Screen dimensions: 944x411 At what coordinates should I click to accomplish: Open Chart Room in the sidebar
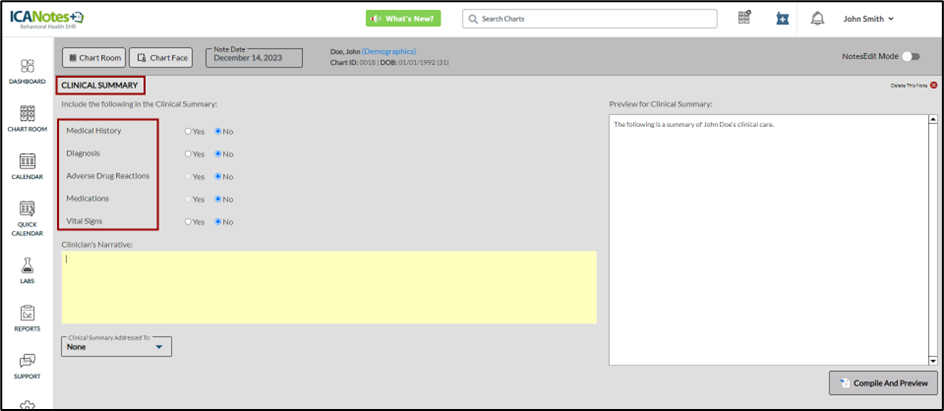click(28, 119)
